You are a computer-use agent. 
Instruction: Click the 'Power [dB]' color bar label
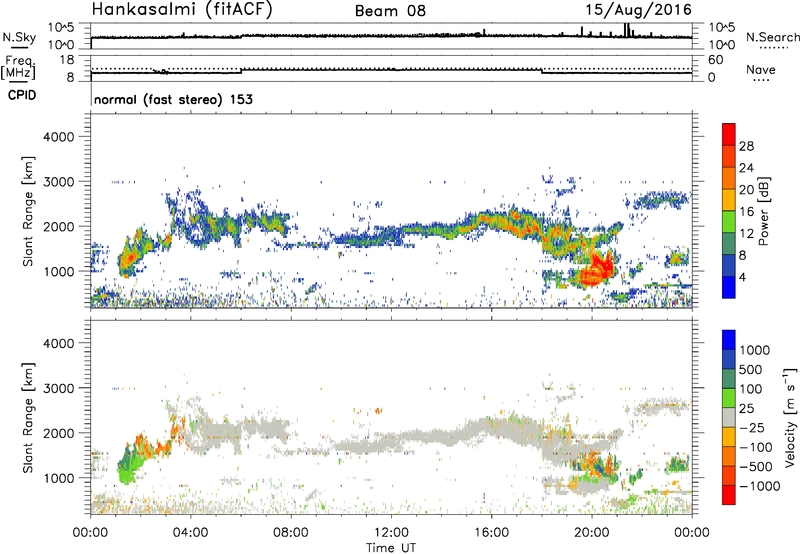(x=763, y=211)
